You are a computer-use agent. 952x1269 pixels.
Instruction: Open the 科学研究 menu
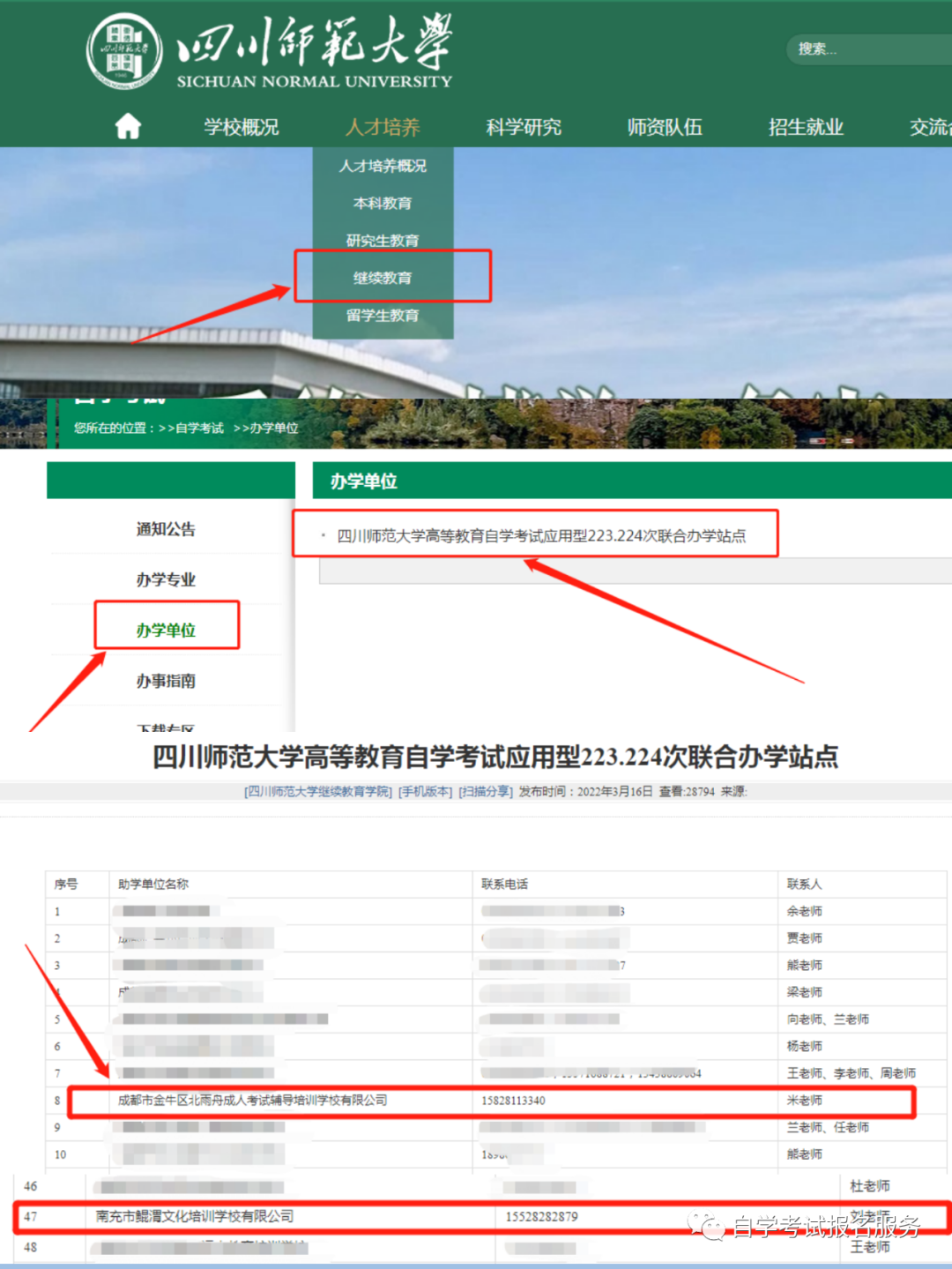pyautogui.click(x=524, y=127)
